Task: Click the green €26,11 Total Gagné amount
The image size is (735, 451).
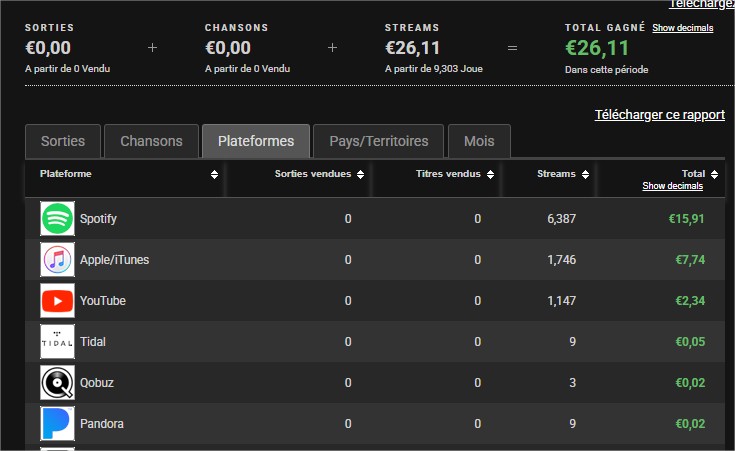Action: [x=597, y=48]
